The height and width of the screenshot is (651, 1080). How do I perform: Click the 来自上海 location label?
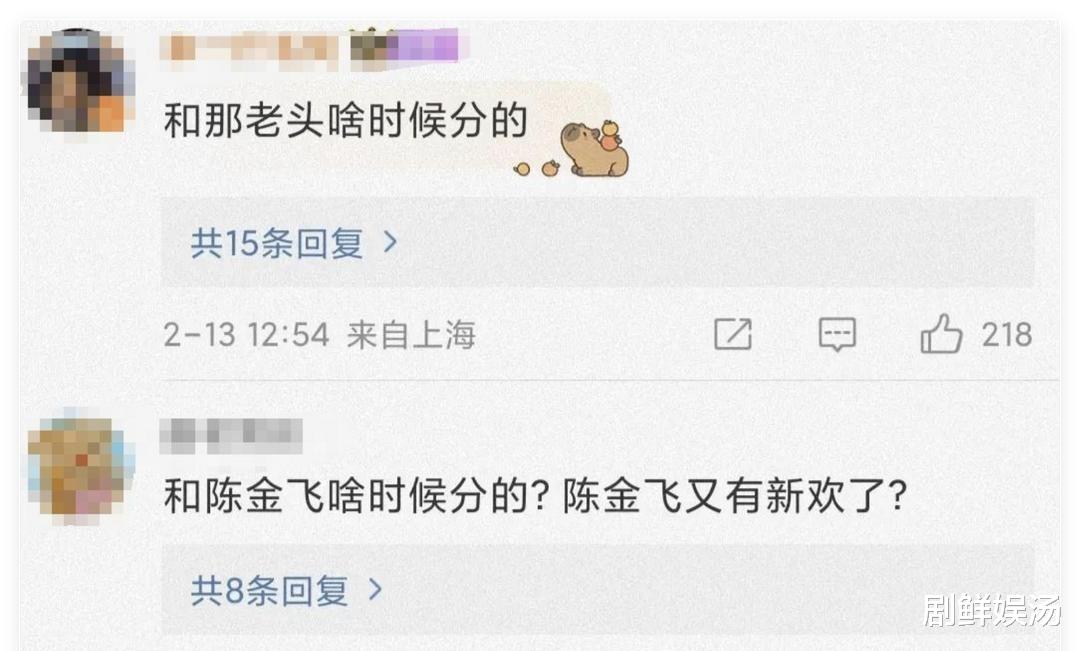click(x=411, y=335)
